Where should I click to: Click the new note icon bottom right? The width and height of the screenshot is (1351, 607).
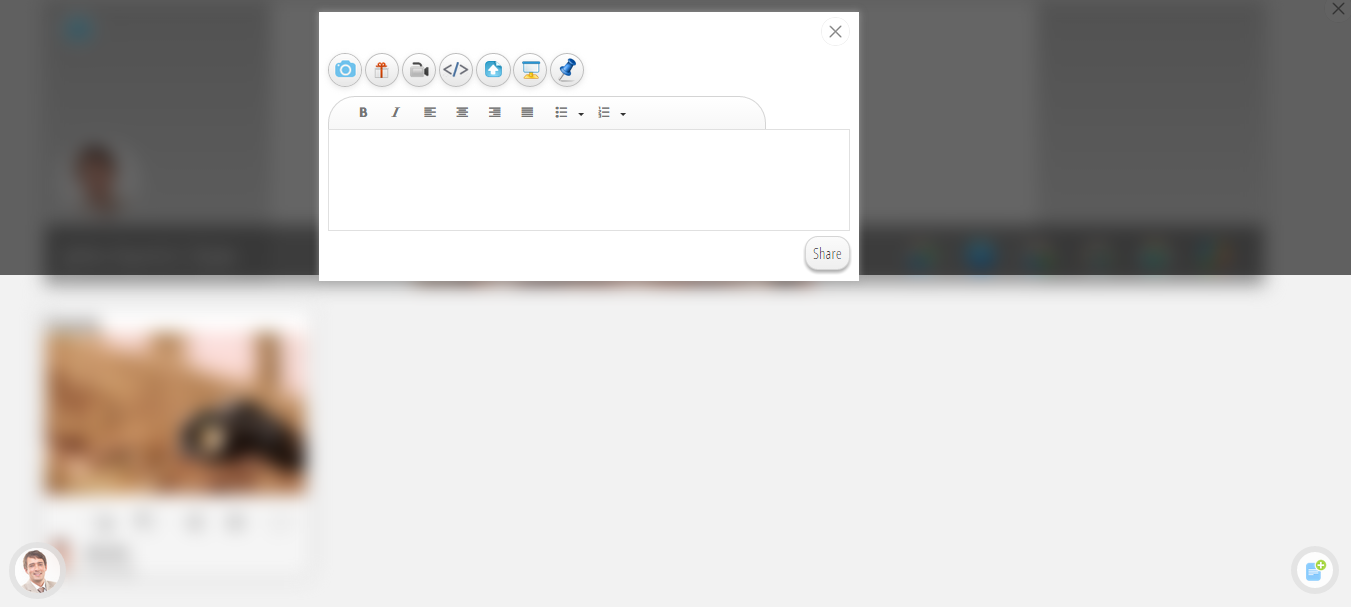click(x=1314, y=570)
